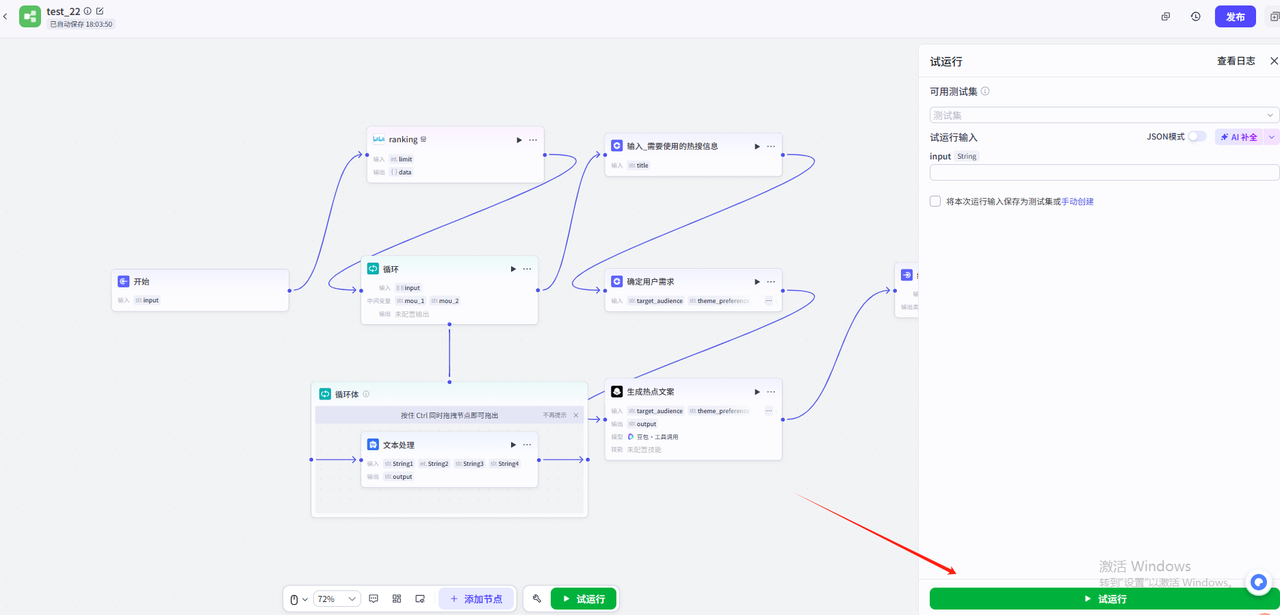Open the 测试集 dropdown

[x=1104, y=115]
